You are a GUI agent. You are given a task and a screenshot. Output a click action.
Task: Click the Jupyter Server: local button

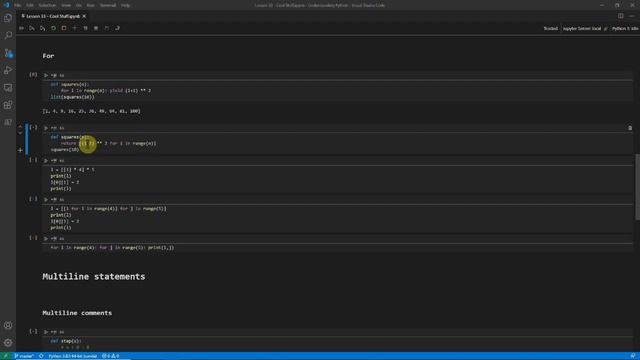pos(582,29)
